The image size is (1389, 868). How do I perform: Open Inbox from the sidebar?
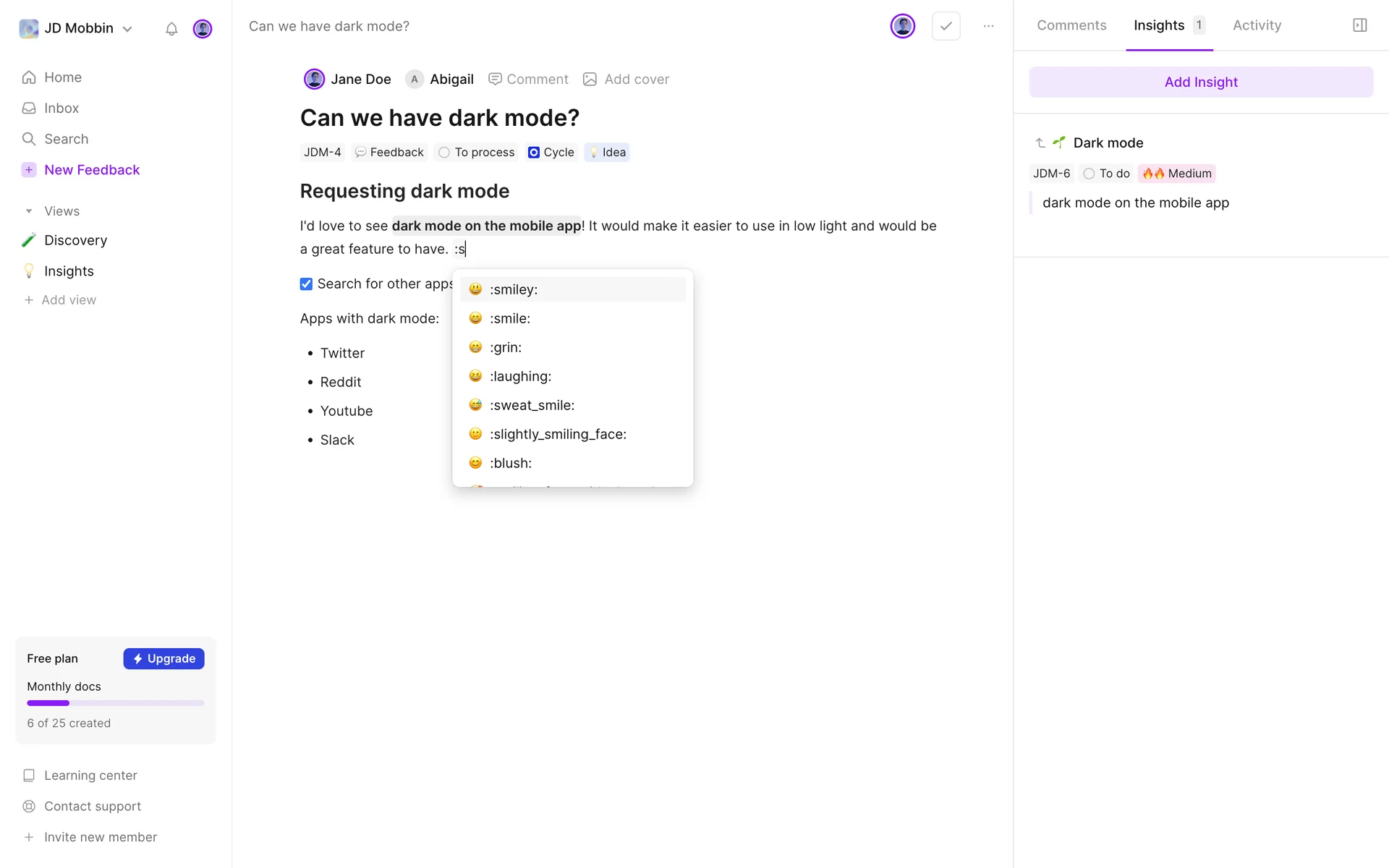point(61,108)
